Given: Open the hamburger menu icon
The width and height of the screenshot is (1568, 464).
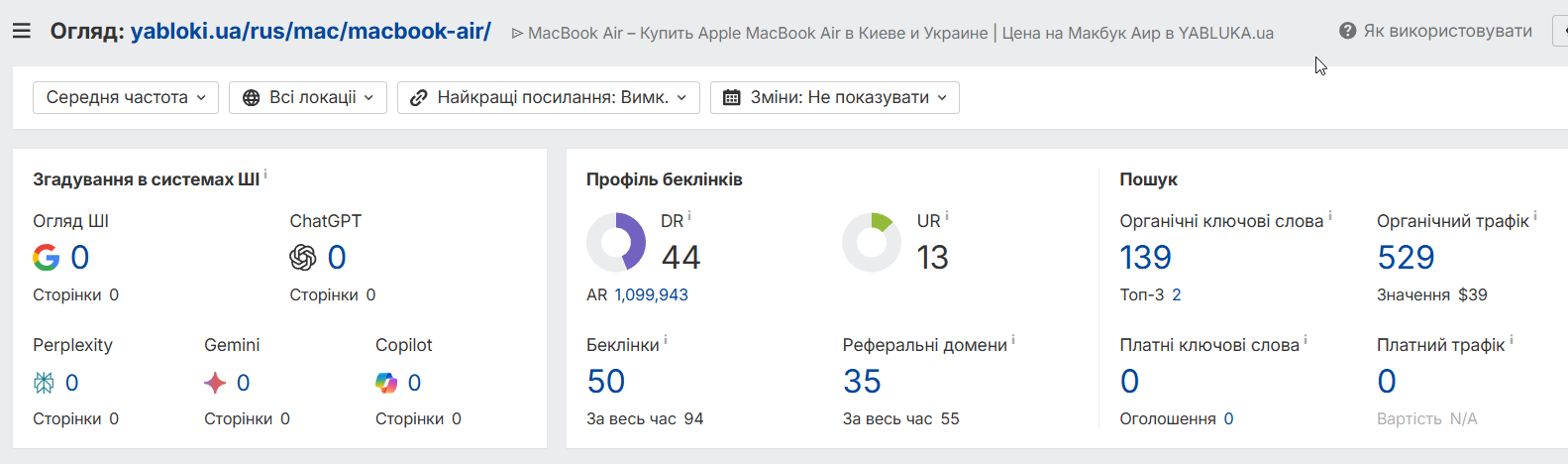Looking at the screenshot, I should coord(22,32).
